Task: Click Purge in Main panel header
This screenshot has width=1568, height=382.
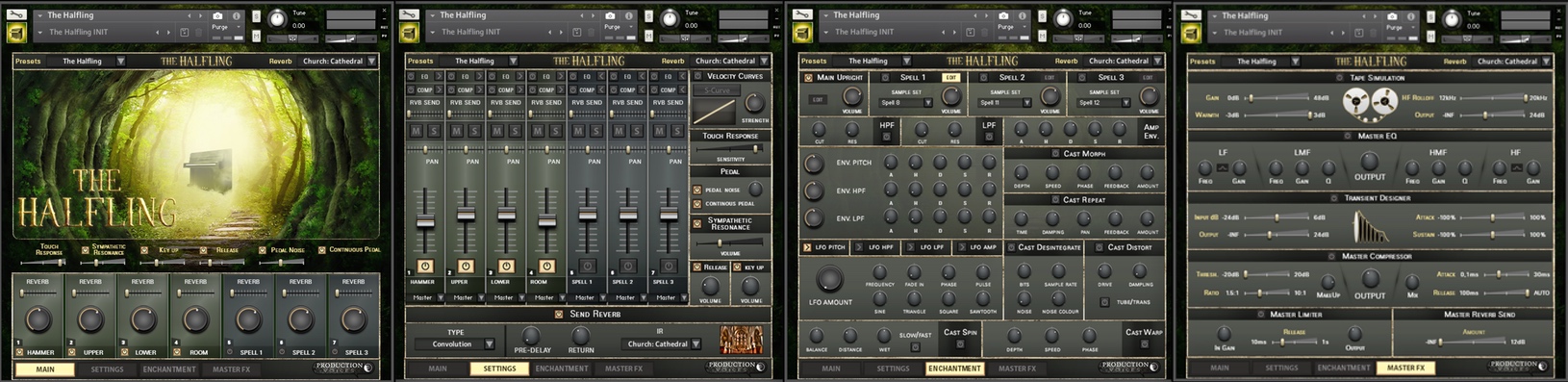Action: click(x=220, y=27)
